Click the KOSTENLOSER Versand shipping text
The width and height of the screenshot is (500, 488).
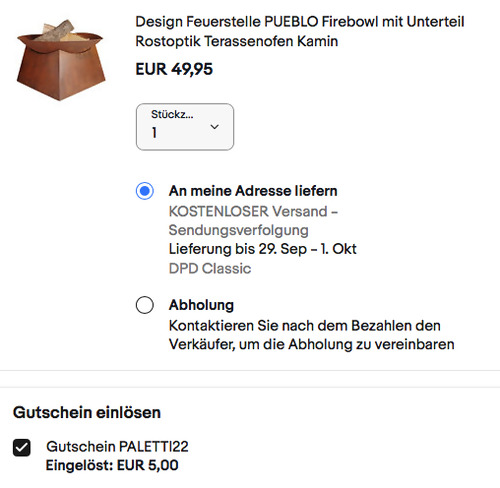(x=253, y=211)
